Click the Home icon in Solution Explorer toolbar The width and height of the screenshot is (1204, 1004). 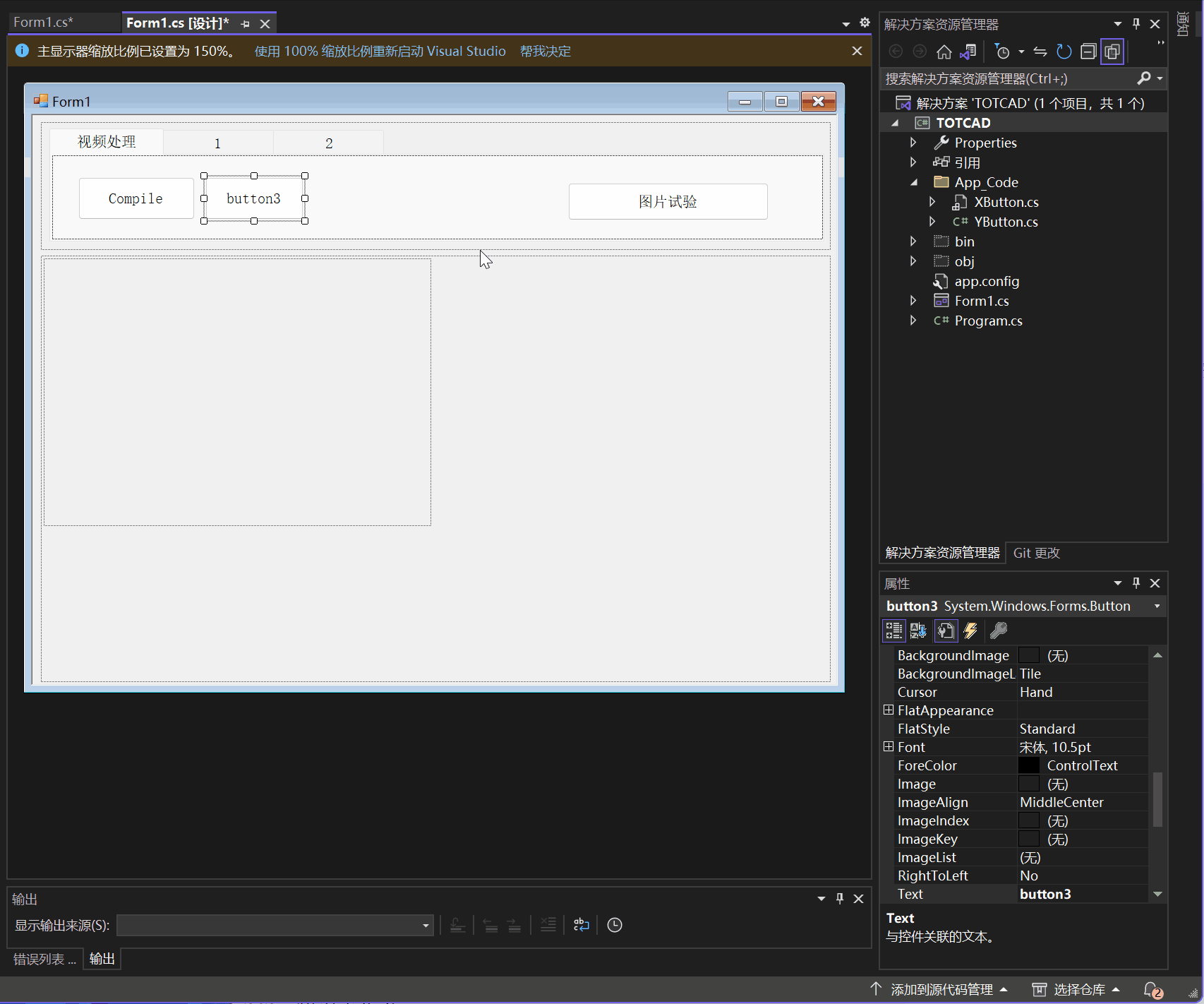(x=944, y=52)
